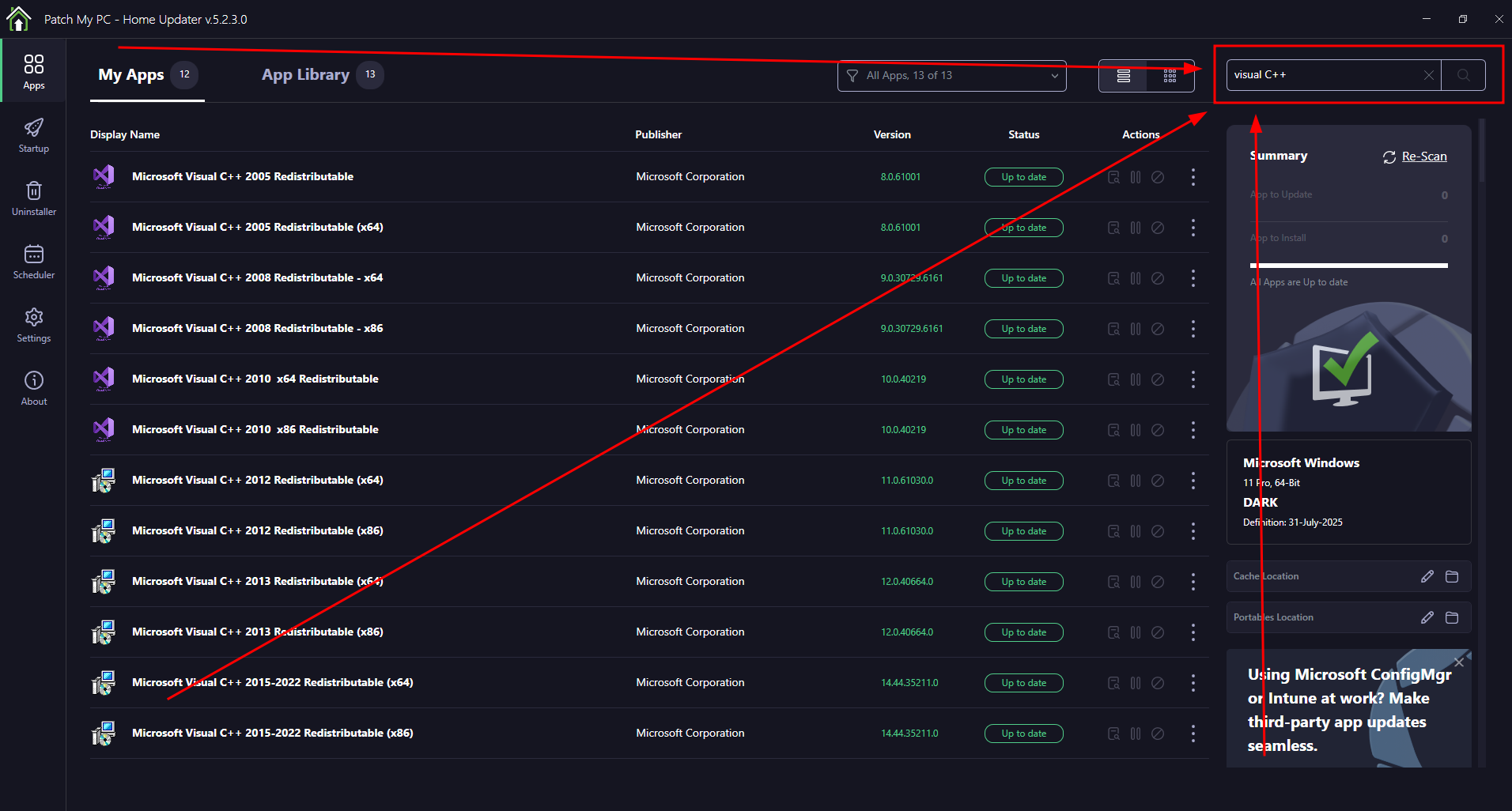Sort by Version column header

coord(892,134)
